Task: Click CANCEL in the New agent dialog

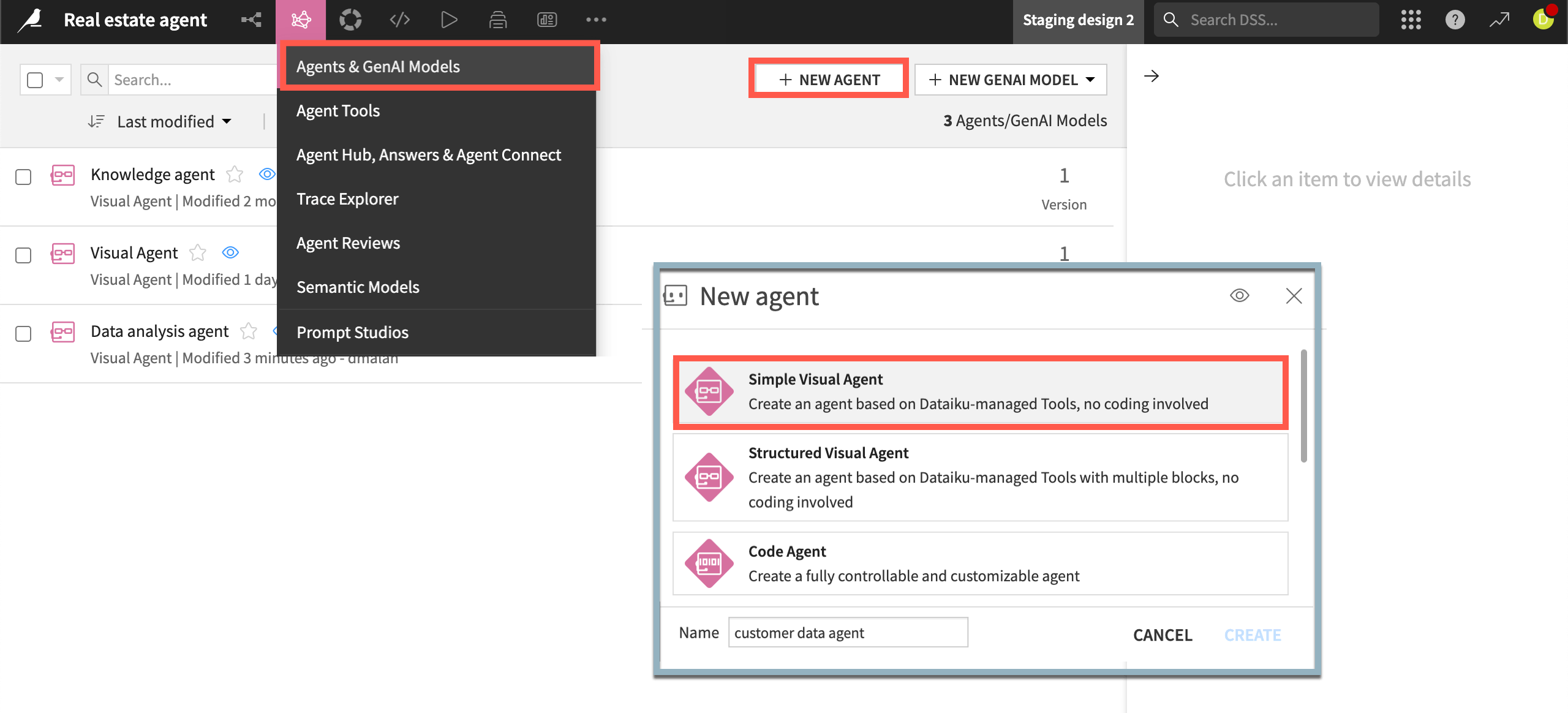Action: (1162, 635)
